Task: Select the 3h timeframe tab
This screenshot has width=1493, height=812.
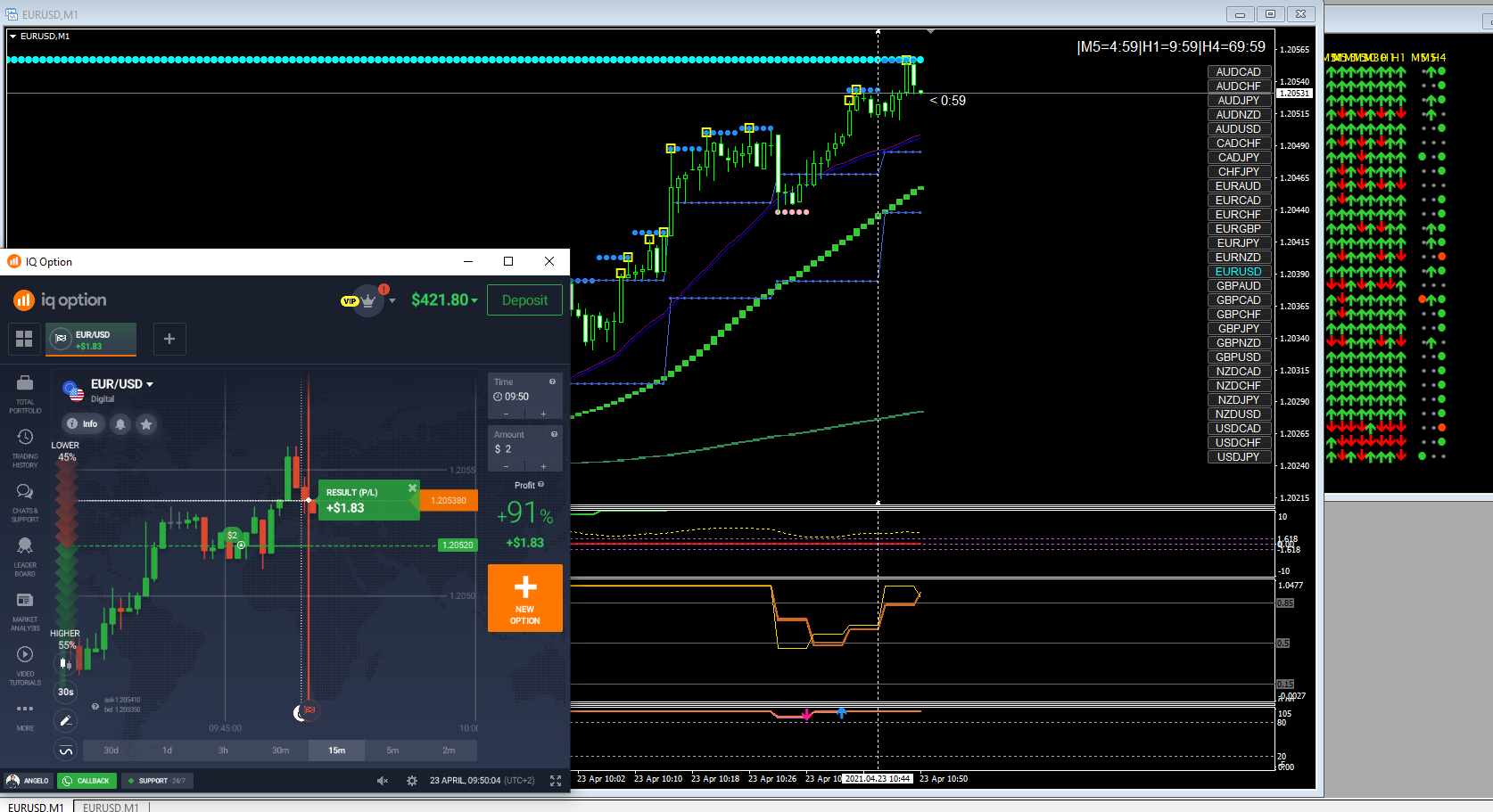Action: point(223,750)
